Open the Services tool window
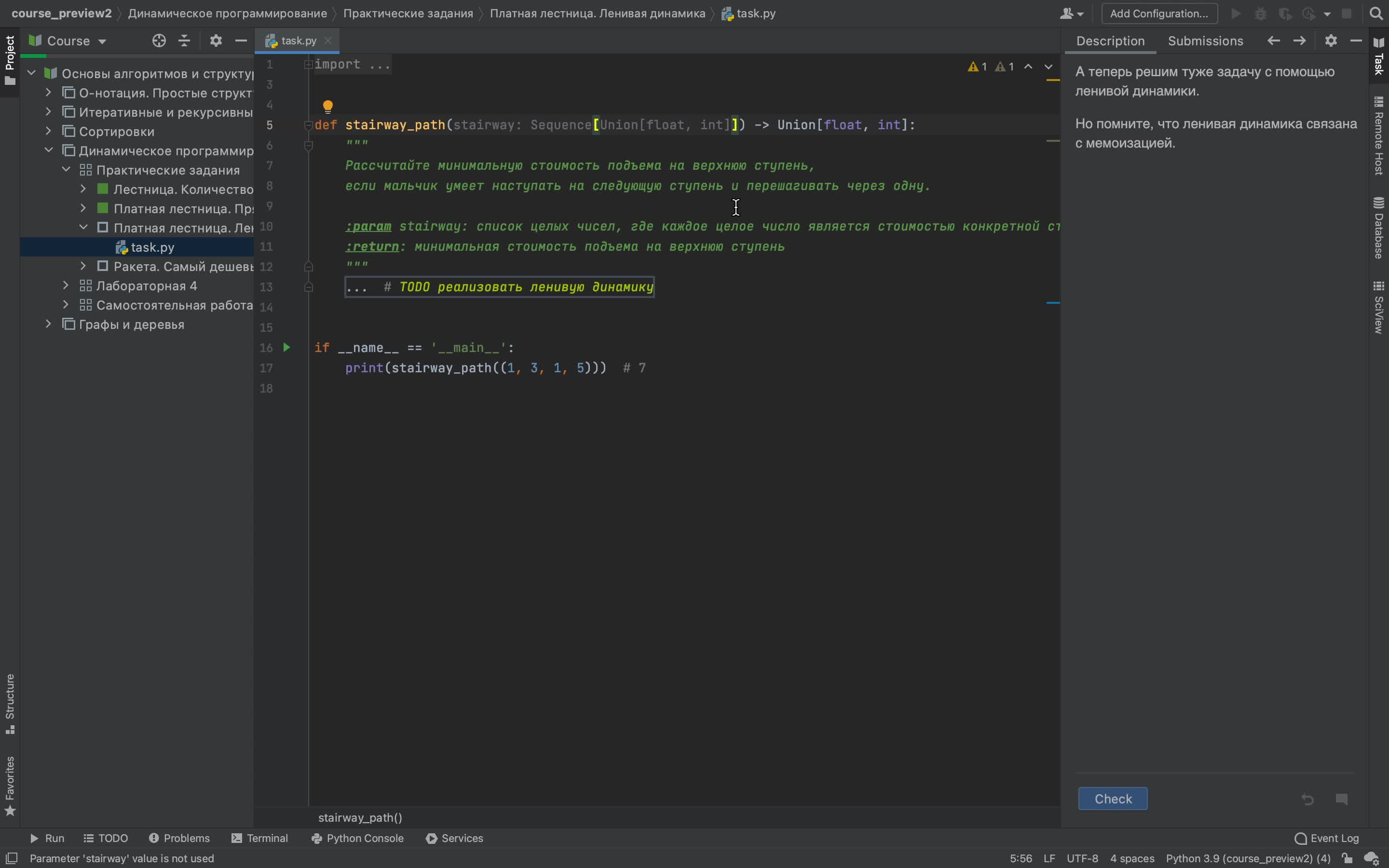 (x=455, y=838)
